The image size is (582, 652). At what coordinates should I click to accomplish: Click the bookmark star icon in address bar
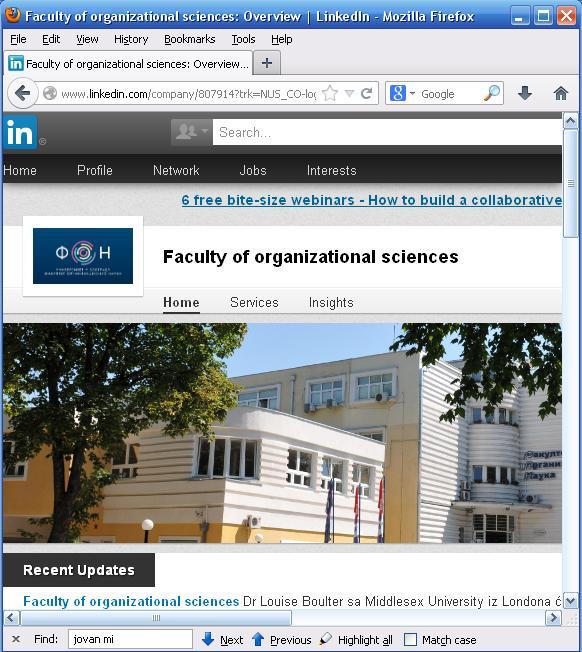330,93
